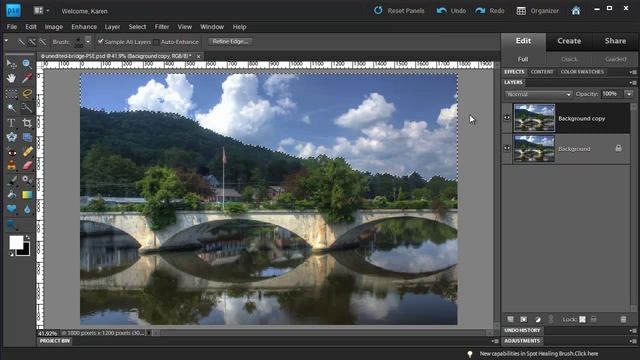Create a new layer in Layers panel
This screenshot has width=640, height=360.
point(510,319)
